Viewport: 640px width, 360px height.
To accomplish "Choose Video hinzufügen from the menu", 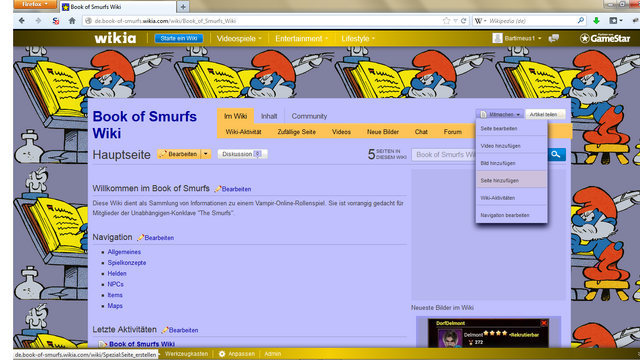I will coord(511,146).
